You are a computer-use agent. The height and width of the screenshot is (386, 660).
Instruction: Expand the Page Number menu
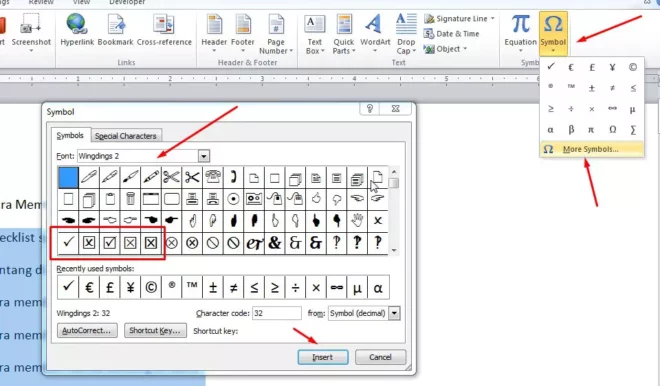pos(276,35)
